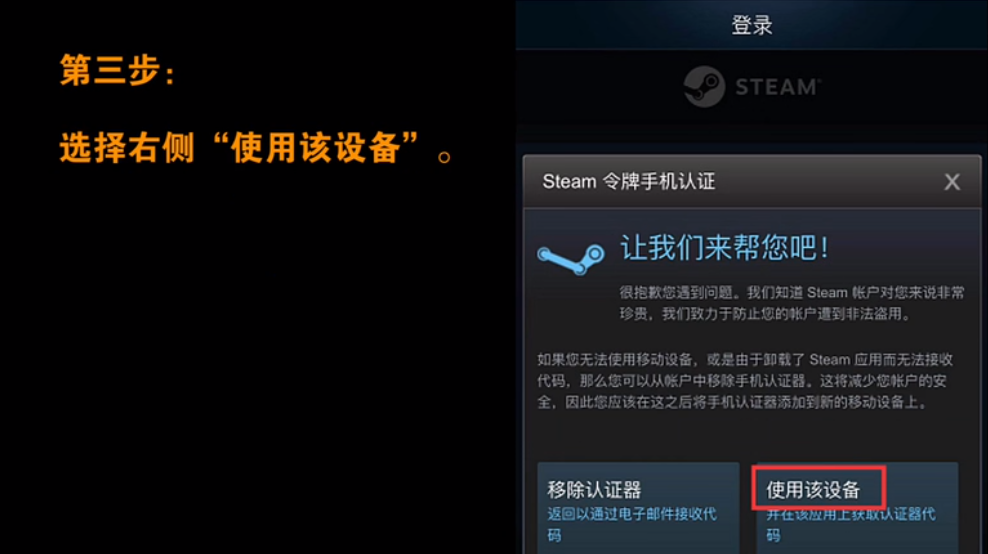This screenshot has height=554, width=988.
Task: Click the orange quoted phrase “使用该设备”
Action: (315, 148)
